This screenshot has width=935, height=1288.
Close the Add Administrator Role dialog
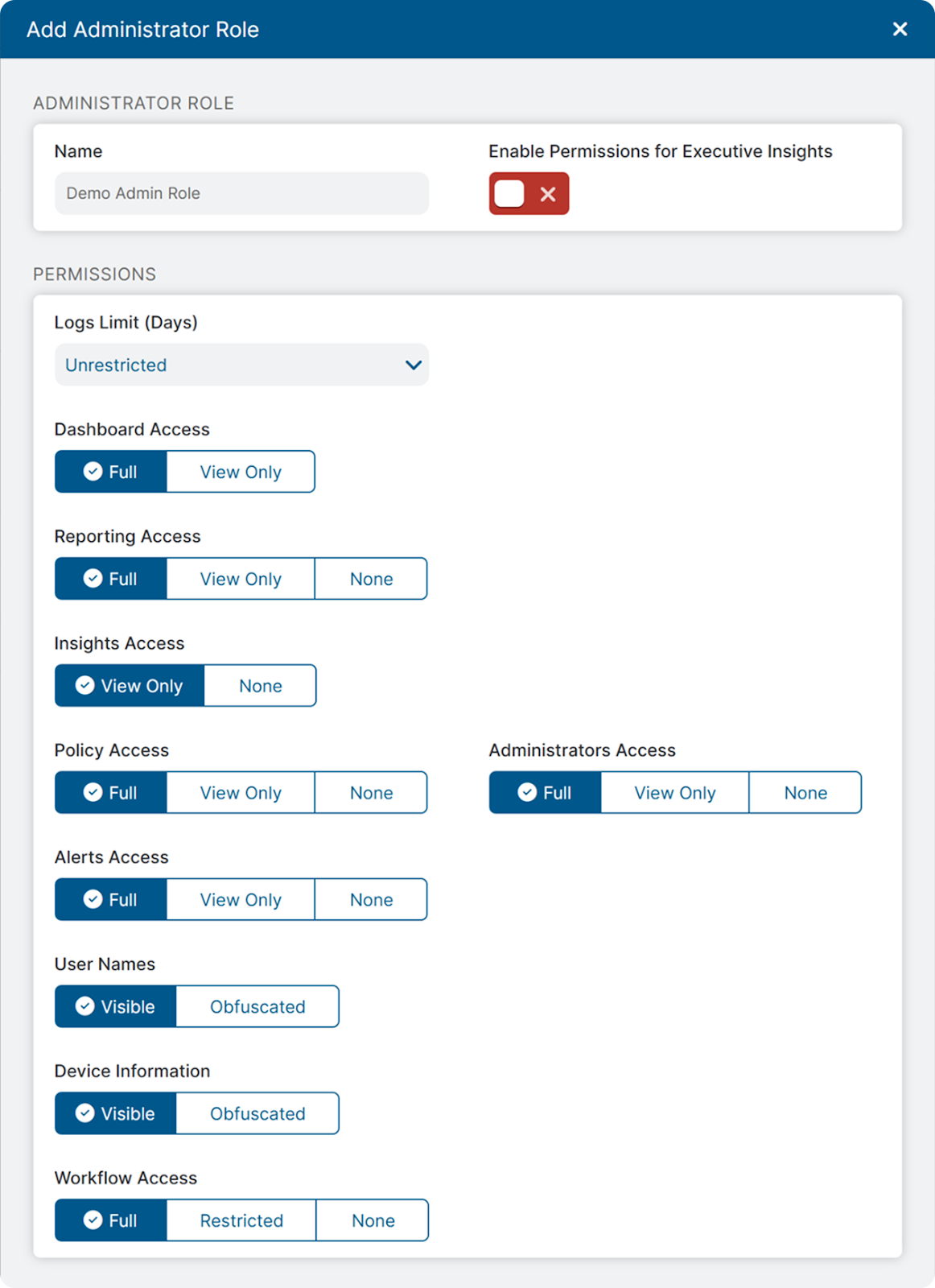pyautogui.click(x=900, y=30)
